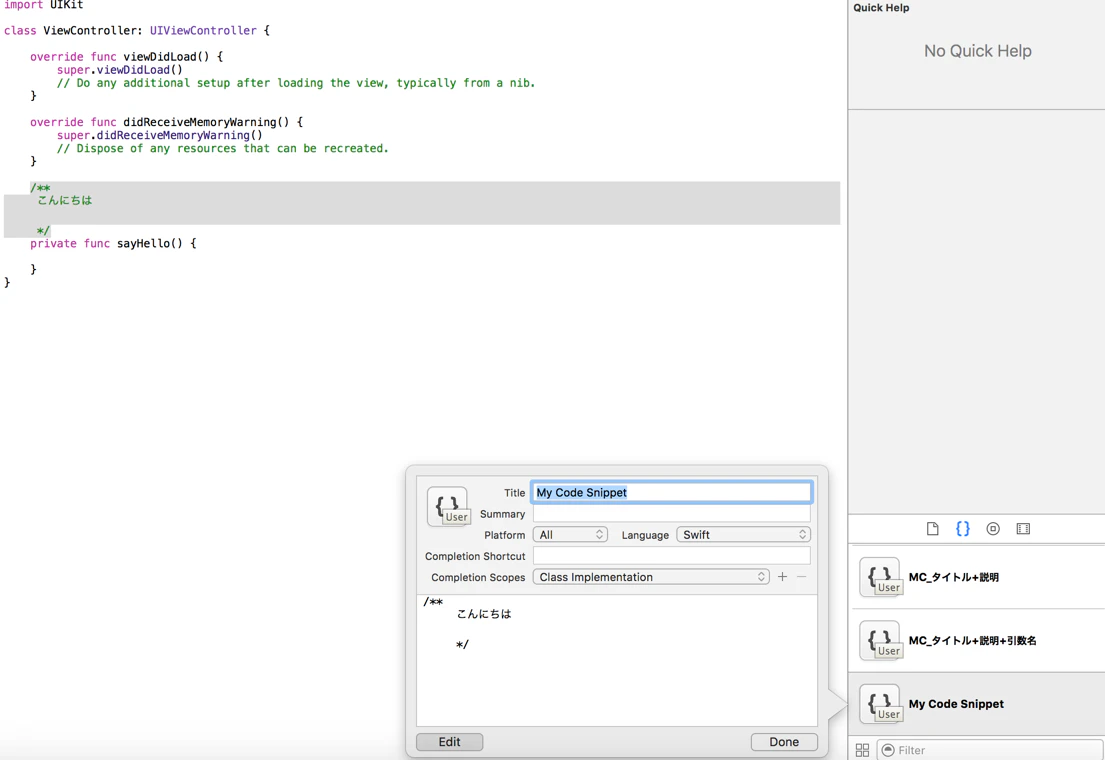Click the Edit button in the snippet popover

pos(450,742)
